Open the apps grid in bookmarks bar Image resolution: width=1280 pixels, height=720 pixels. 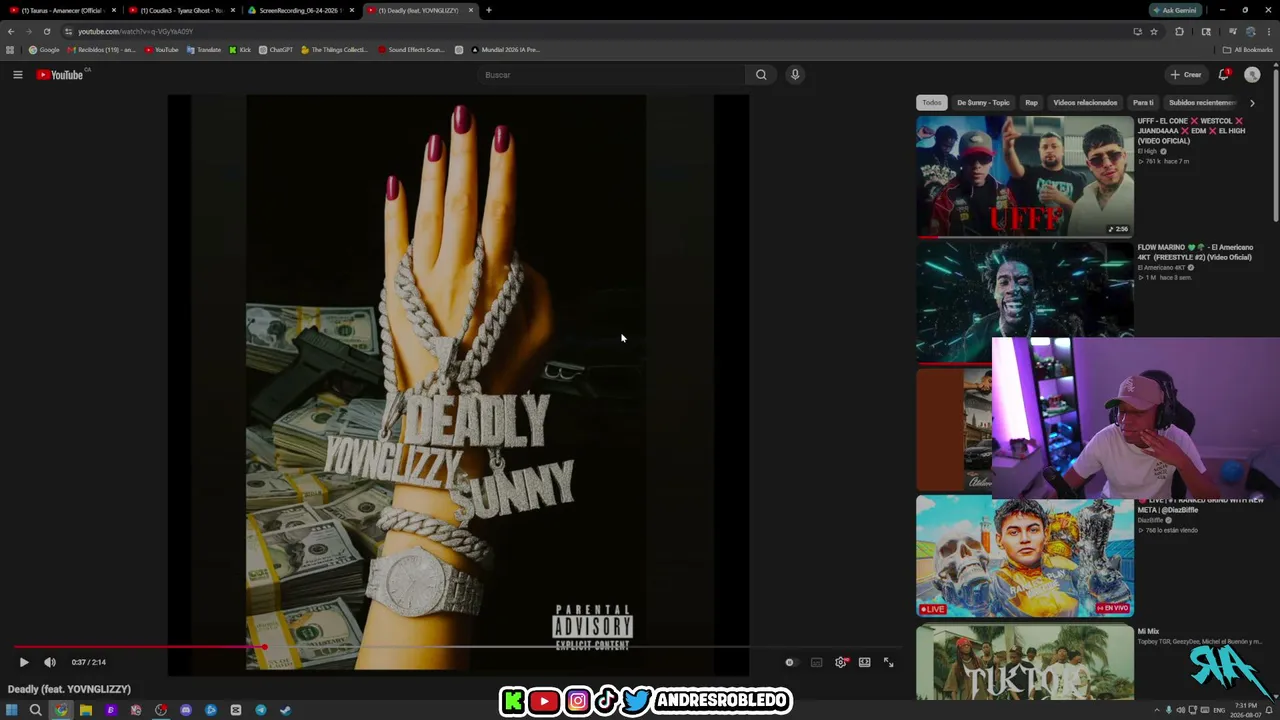click(10, 50)
